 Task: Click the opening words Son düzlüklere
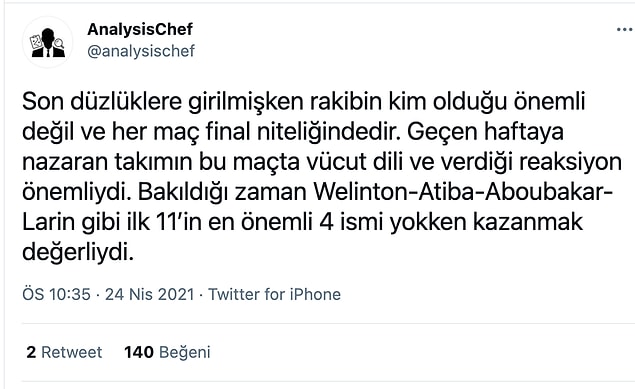[102, 102]
